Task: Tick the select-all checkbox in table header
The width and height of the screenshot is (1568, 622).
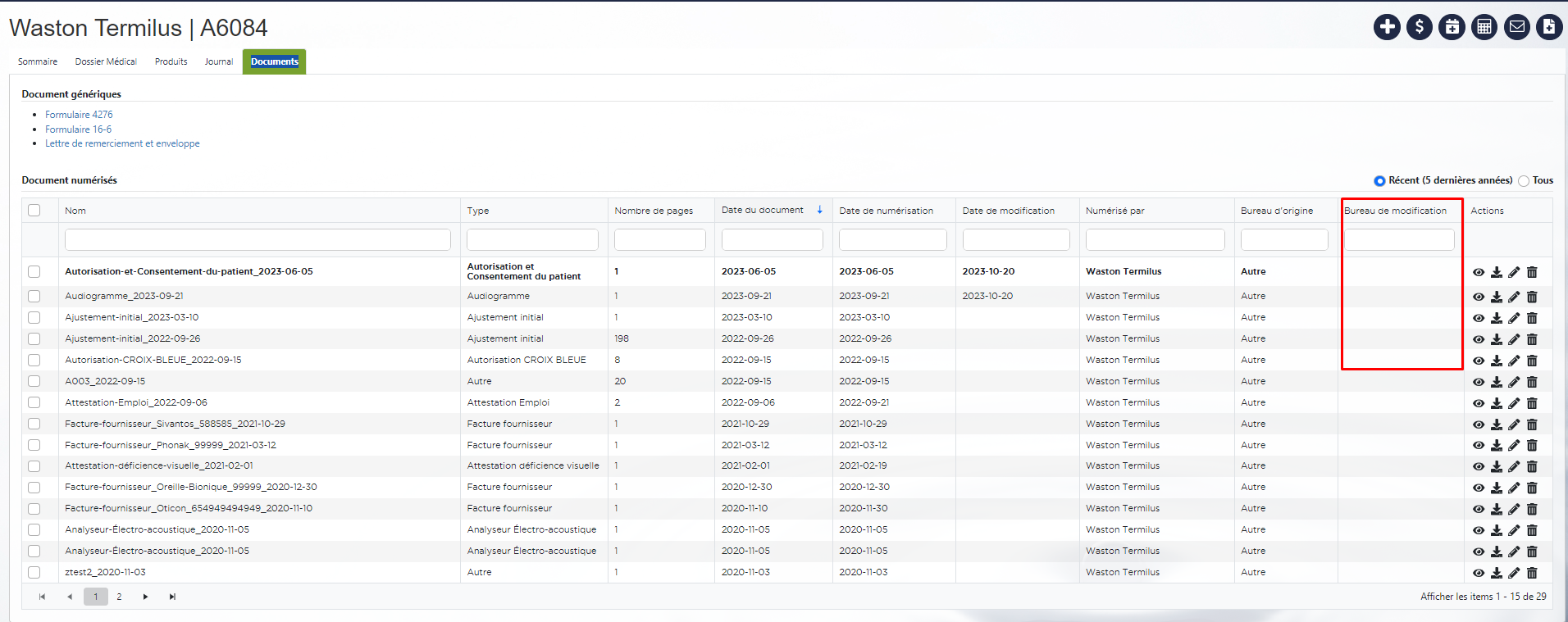Action: tap(34, 211)
